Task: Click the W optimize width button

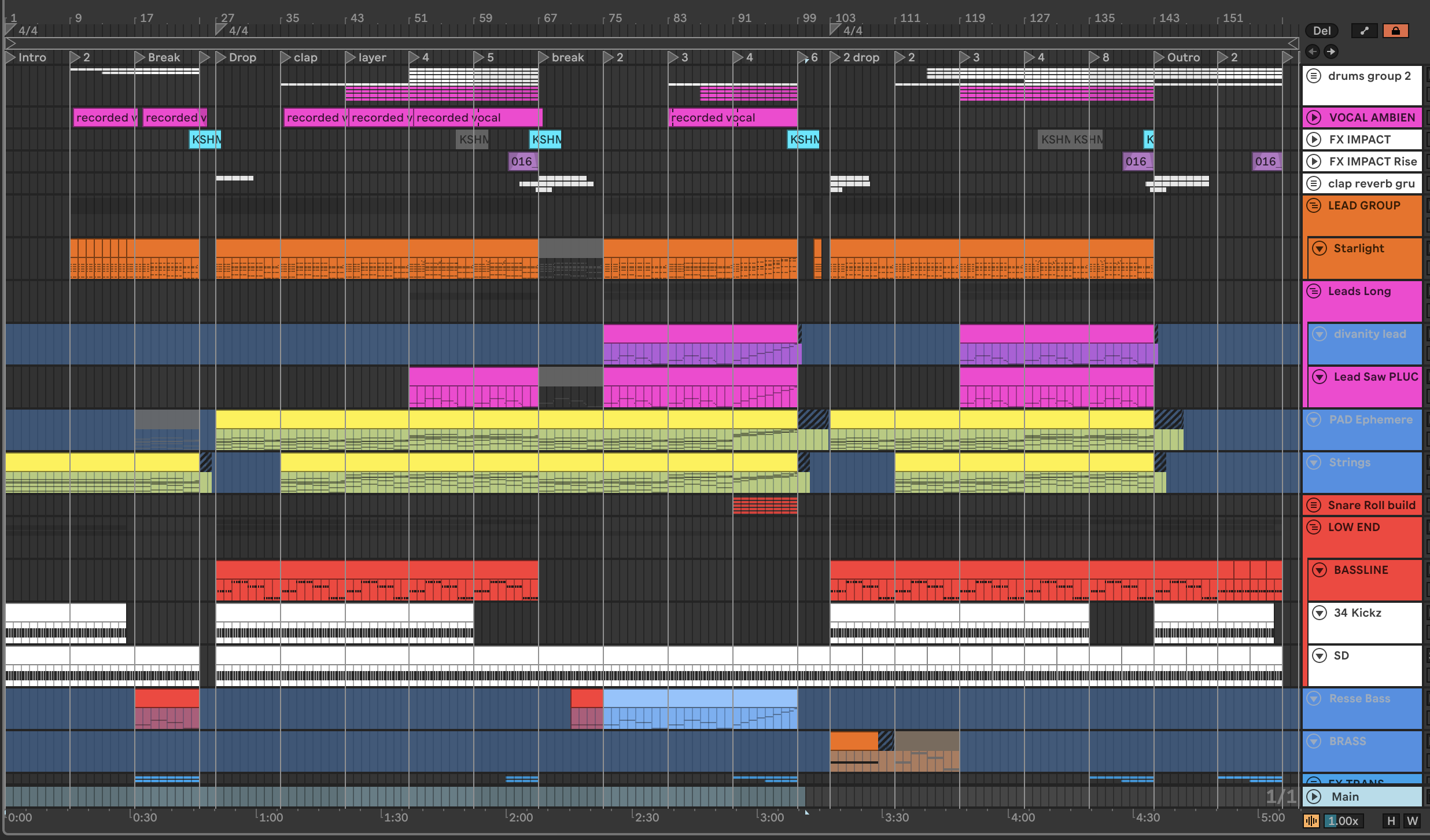Action: coord(1412,821)
